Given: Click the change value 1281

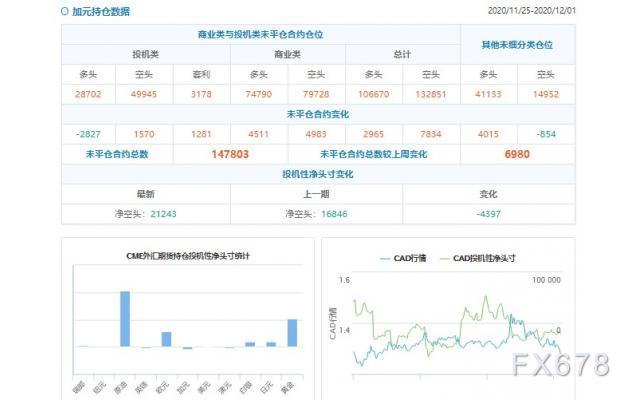Looking at the screenshot, I should [x=201, y=134].
